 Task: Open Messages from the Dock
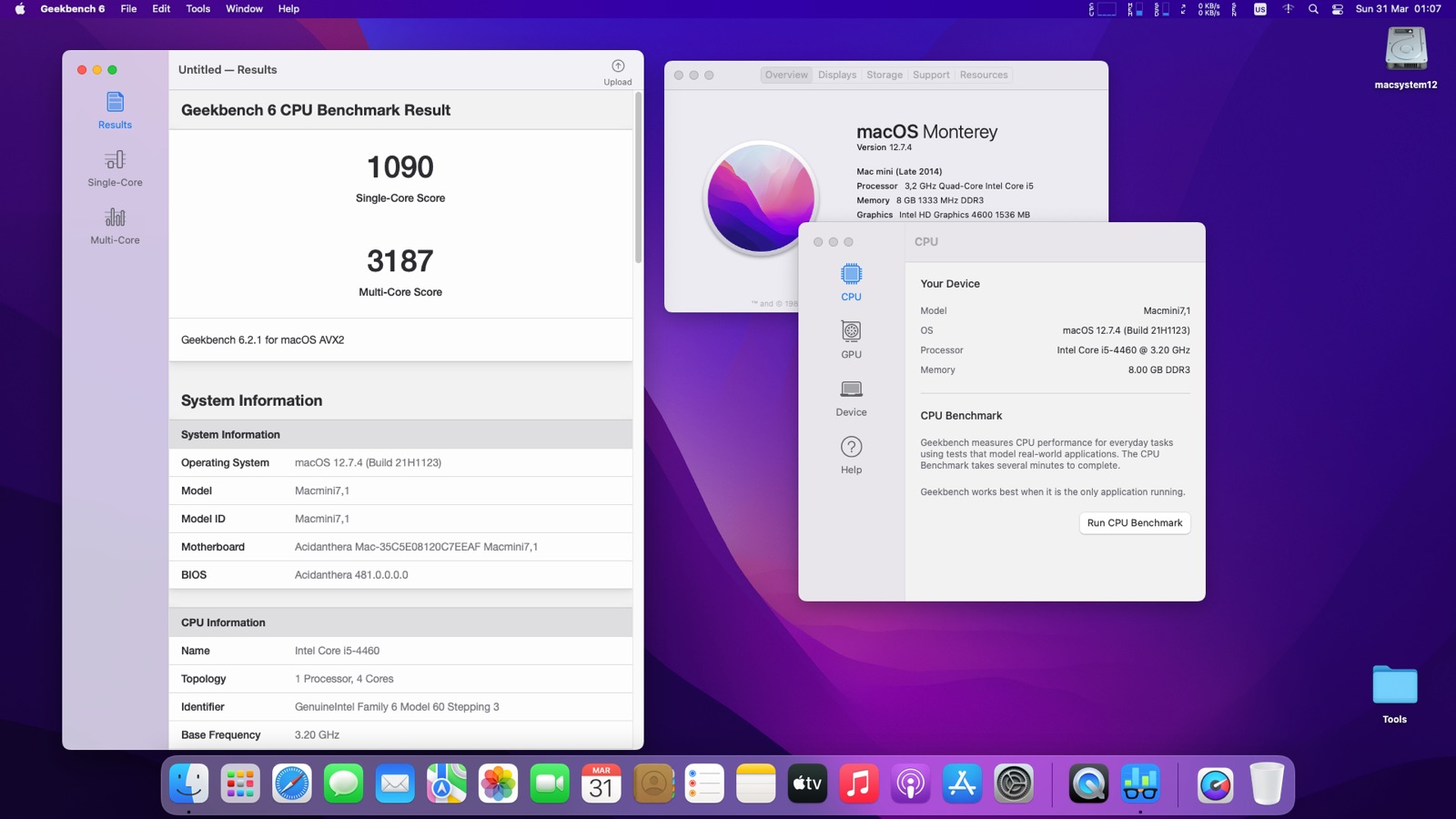343,784
